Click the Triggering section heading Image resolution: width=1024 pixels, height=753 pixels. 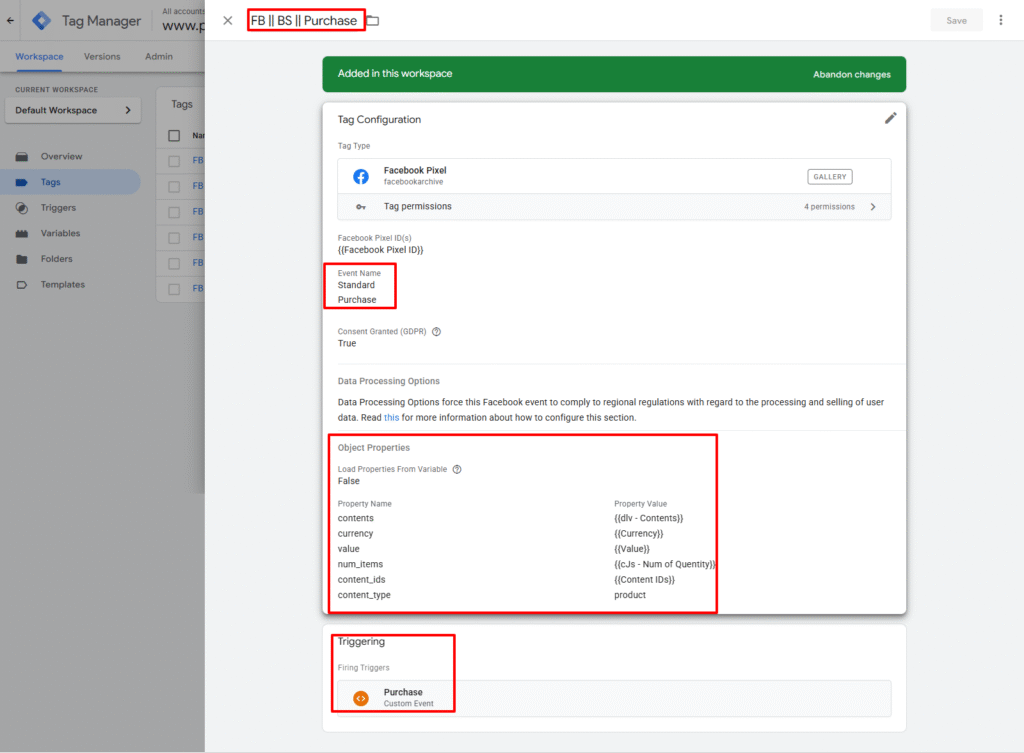pos(361,641)
